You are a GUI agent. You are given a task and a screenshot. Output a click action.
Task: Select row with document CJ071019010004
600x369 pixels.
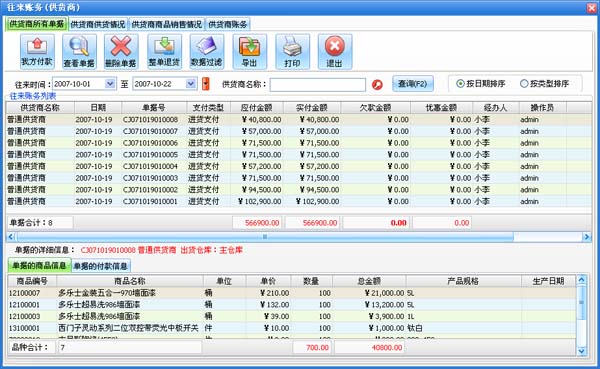point(298,166)
